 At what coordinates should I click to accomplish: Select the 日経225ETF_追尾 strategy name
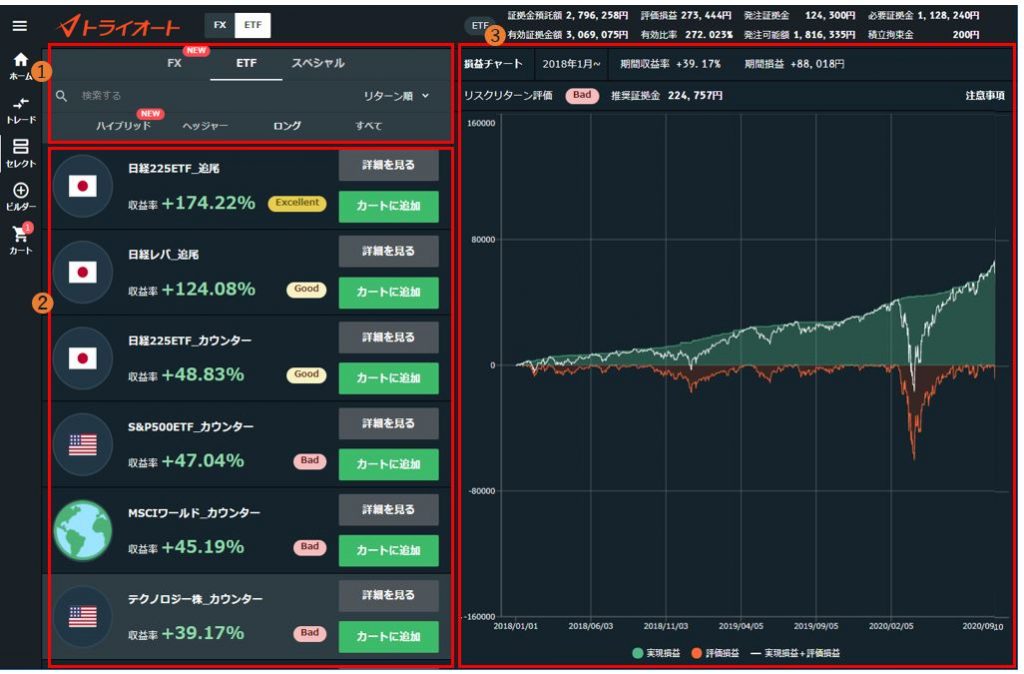click(x=174, y=168)
